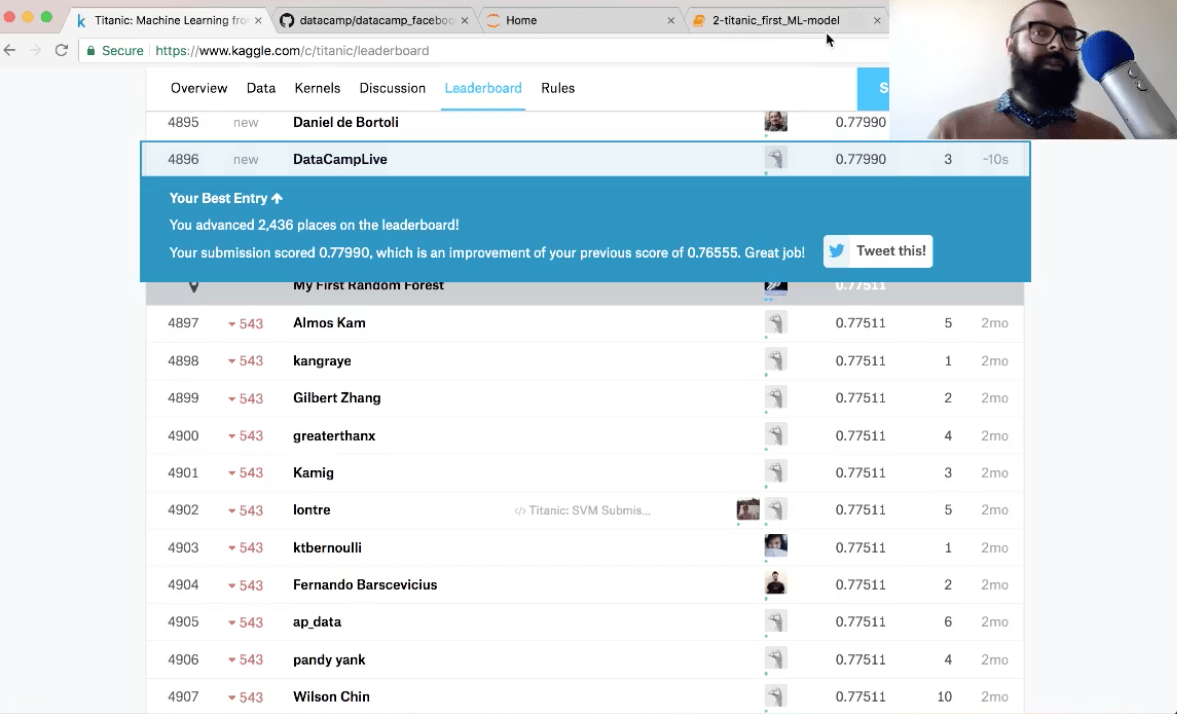This screenshot has height=714, width=1177.
Task: Open the Rules section
Action: [x=558, y=88]
